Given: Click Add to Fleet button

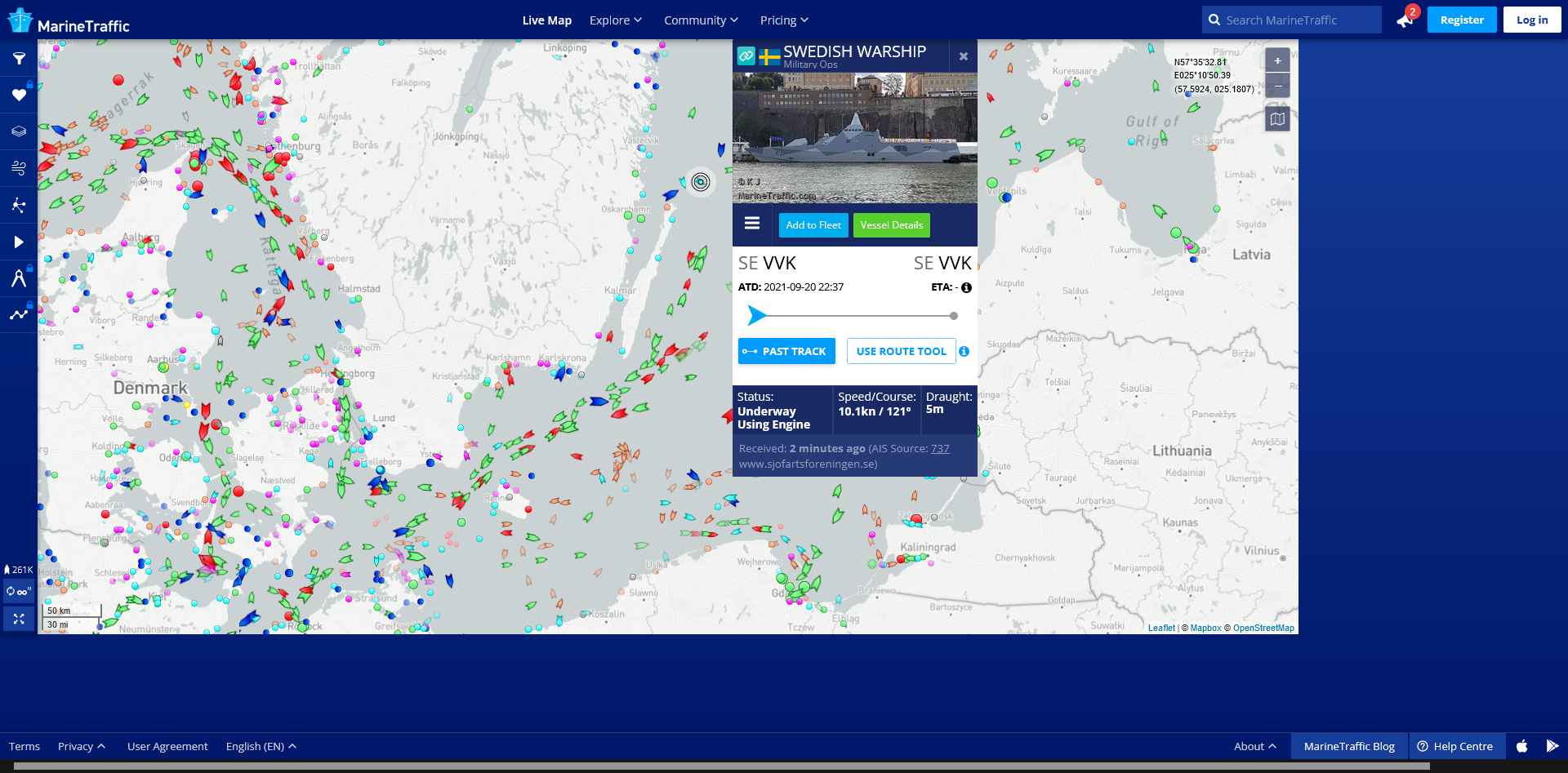Looking at the screenshot, I should [x=813, y=225].
